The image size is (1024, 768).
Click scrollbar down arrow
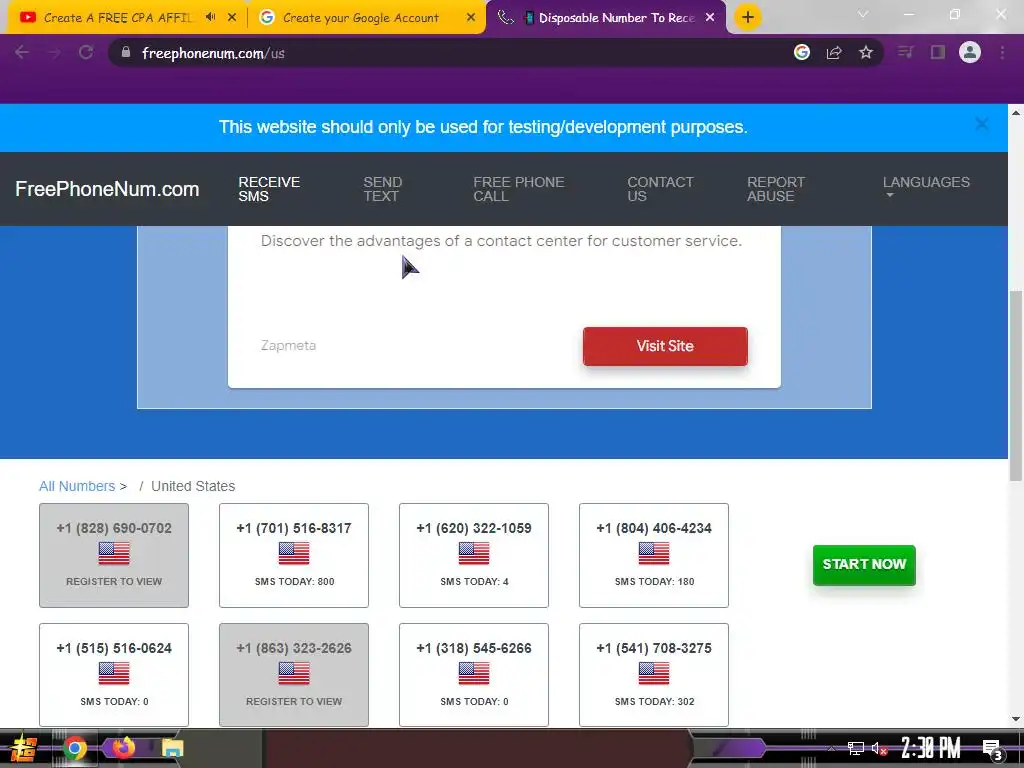1016,719
